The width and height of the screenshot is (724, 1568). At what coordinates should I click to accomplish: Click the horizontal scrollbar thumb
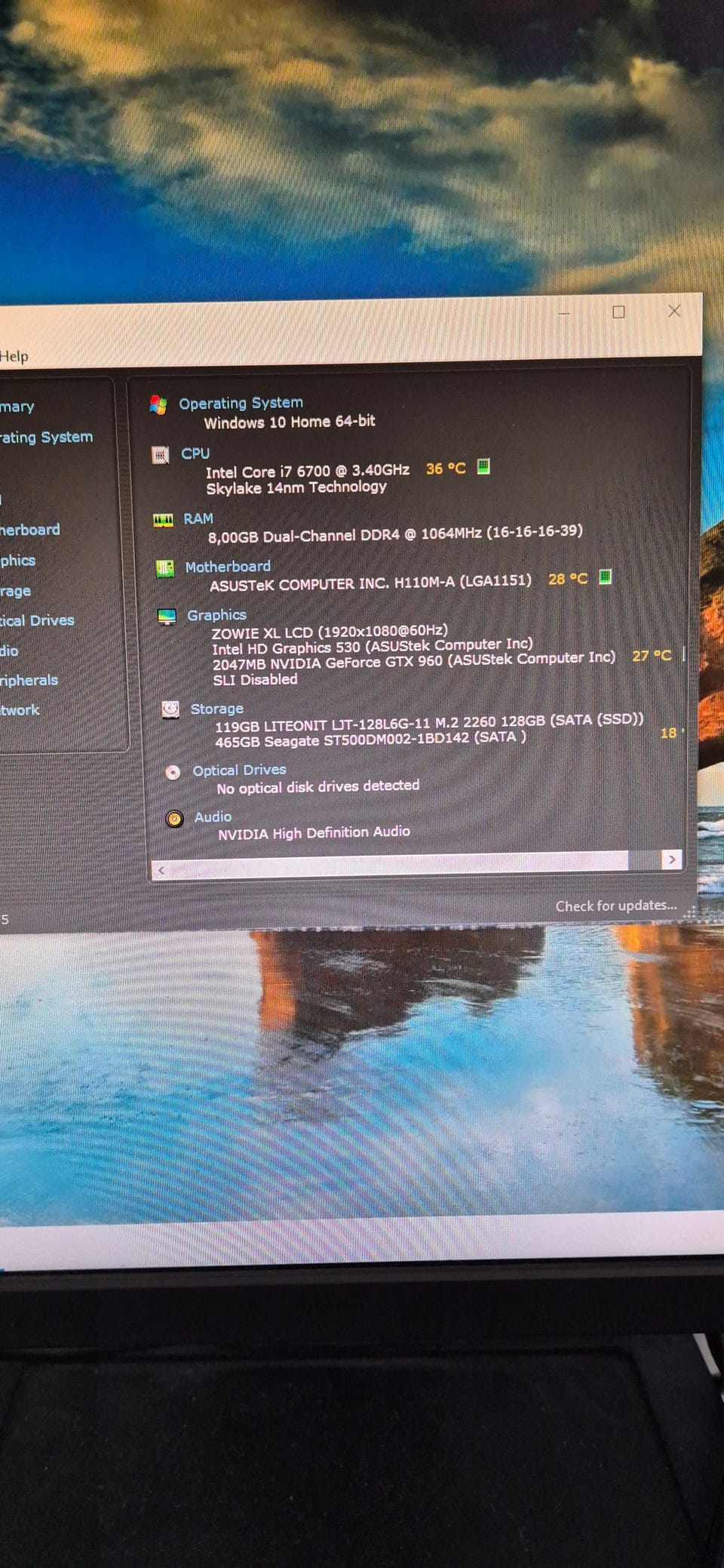[399, 865]
